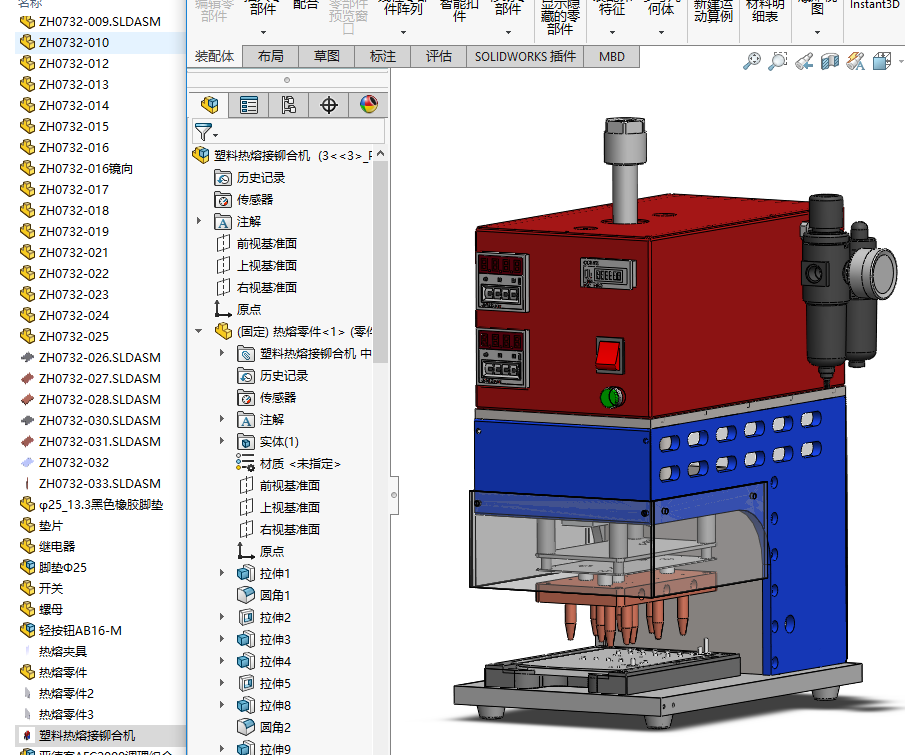Select file ZH0732-010 in the file list
This screenshot has height=755, width=905.
pyautogui.click(x=73, y=42)
